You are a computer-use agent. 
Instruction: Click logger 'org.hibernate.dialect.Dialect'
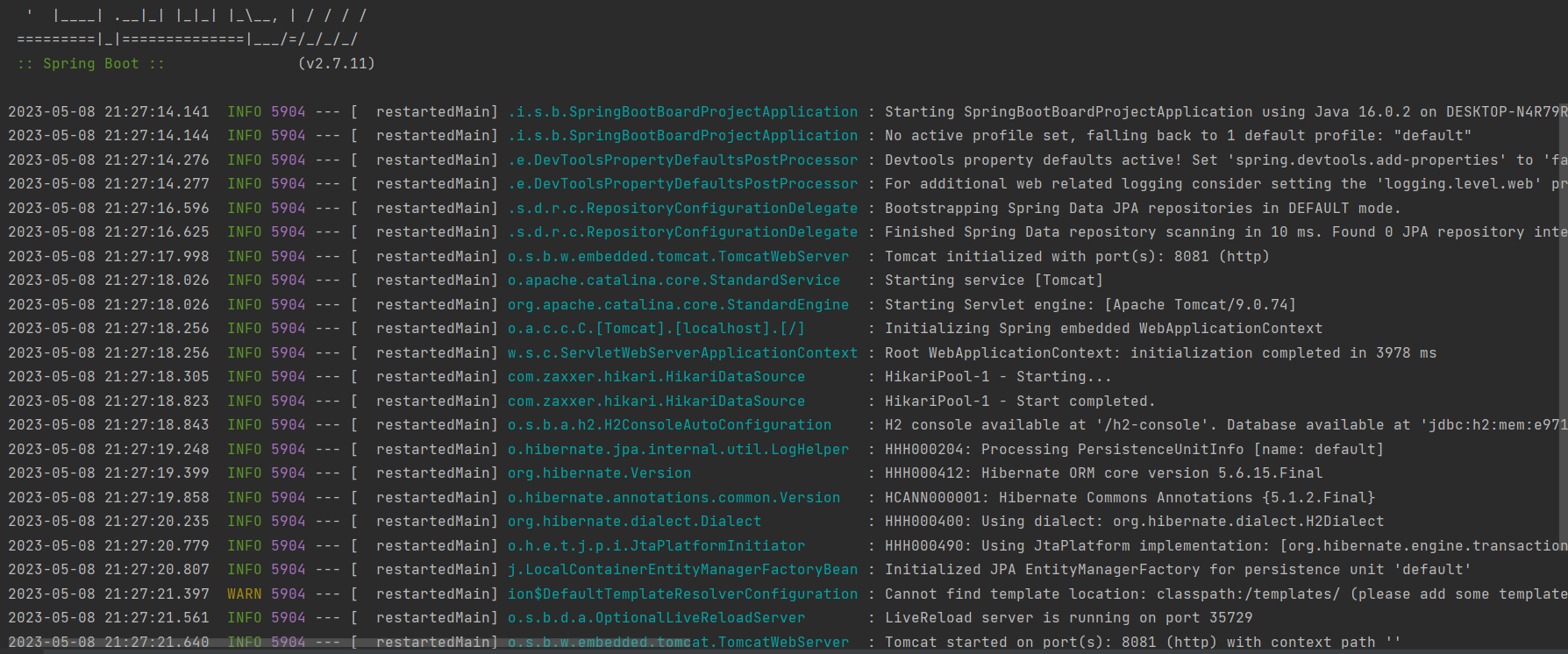tap(635, 521)
